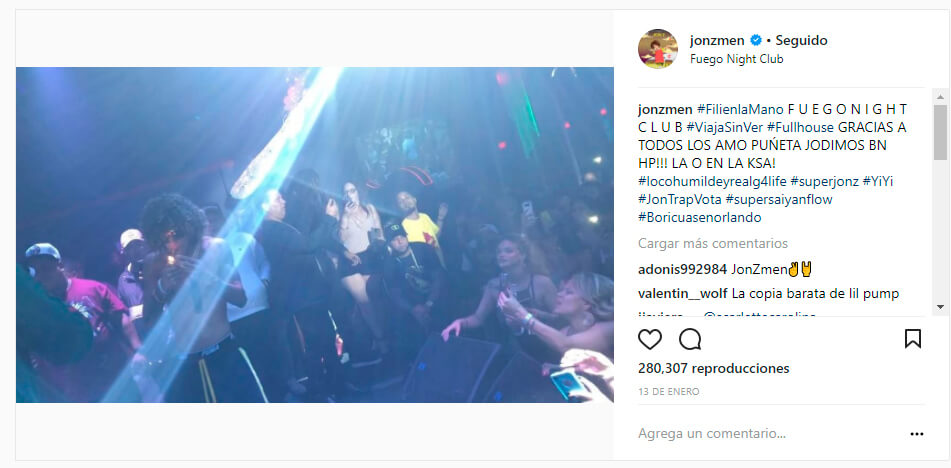
Task: Open hashtag #Boricuasenorlando
Action: coord(699,217)
